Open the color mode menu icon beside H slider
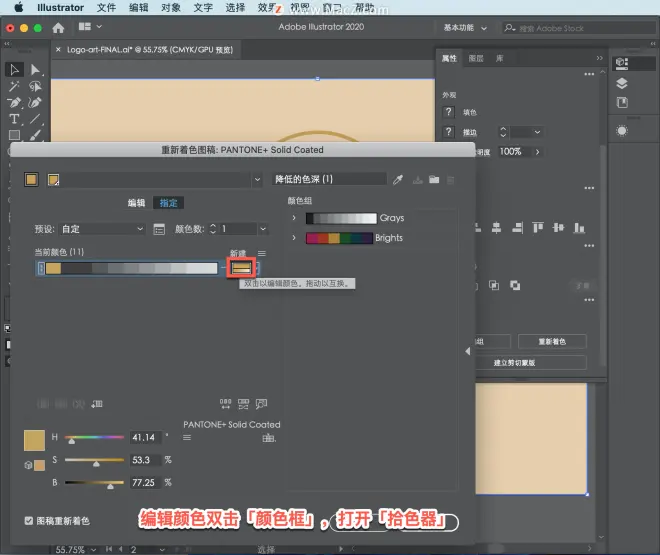This screenshot has height=555, width=660. [x=187, y=438]
